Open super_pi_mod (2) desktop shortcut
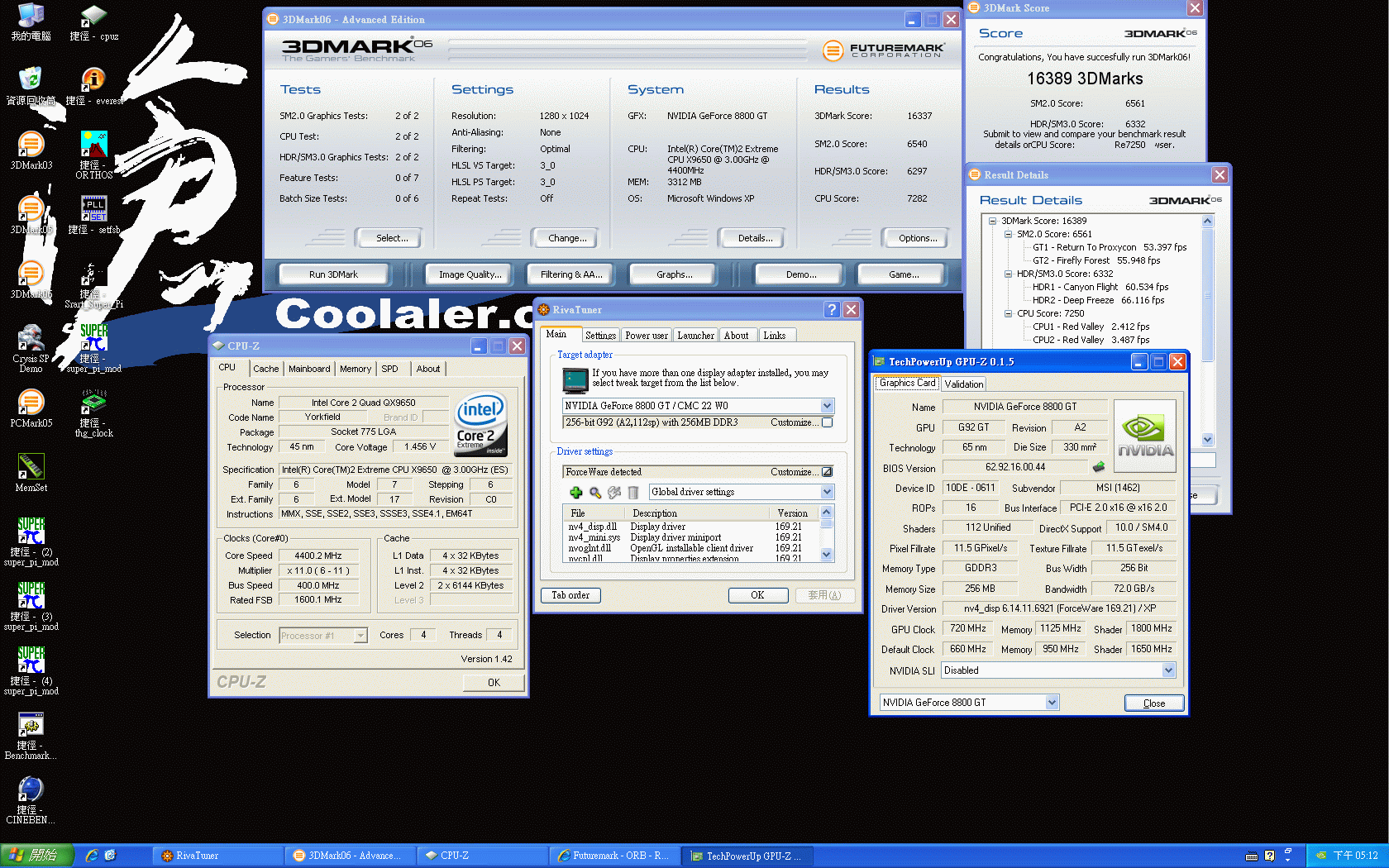1389x868 pixels. click(x=31, y=541)
